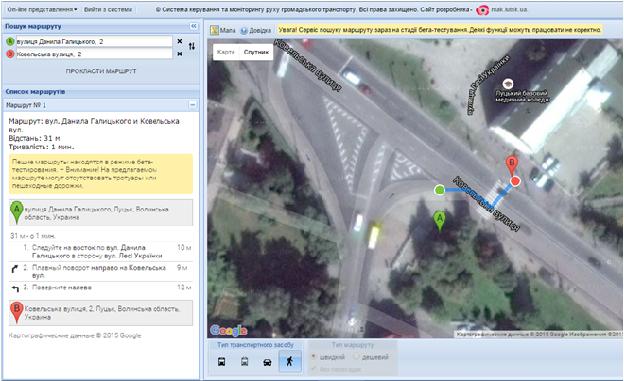Toggle the no-transfers checkbox
624x381 pixels.
click(314, 369)
